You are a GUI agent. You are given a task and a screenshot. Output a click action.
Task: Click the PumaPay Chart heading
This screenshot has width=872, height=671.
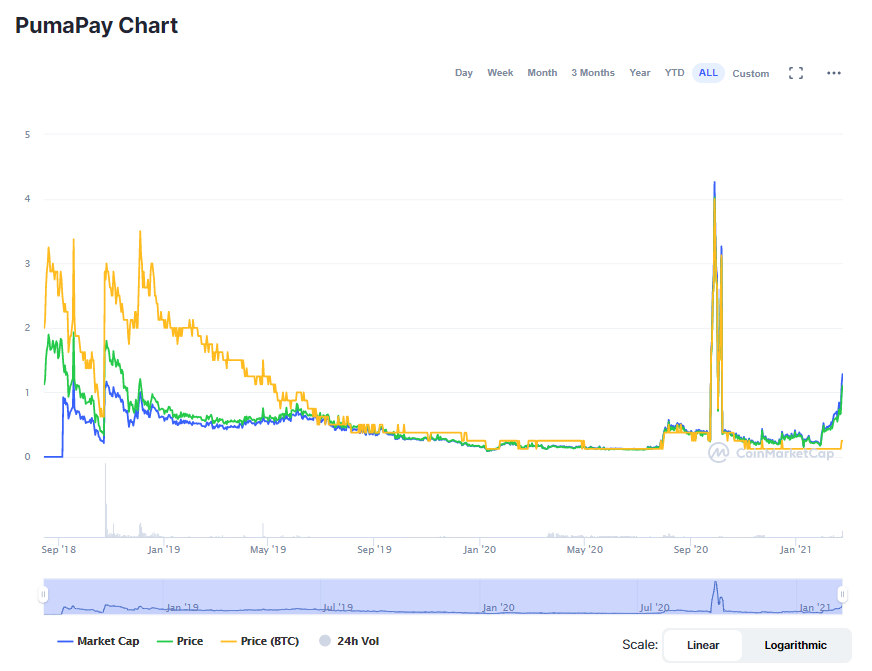(96, 26)
